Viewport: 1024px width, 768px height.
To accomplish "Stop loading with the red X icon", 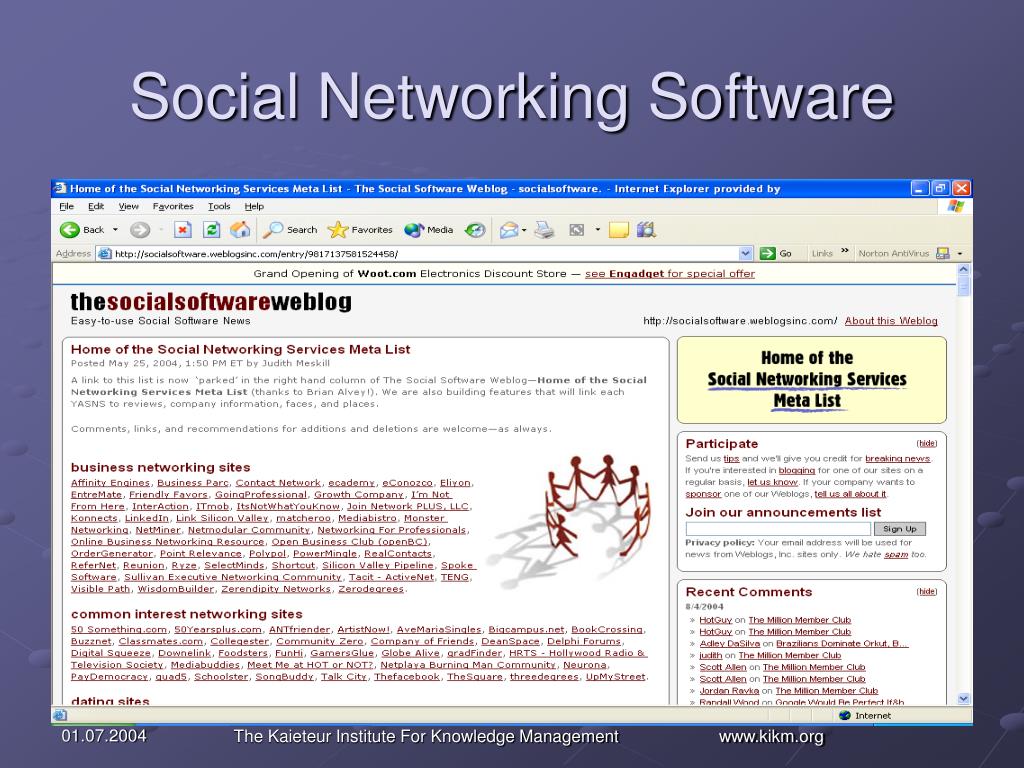I will pyautogui.click(x=183, y=230).
